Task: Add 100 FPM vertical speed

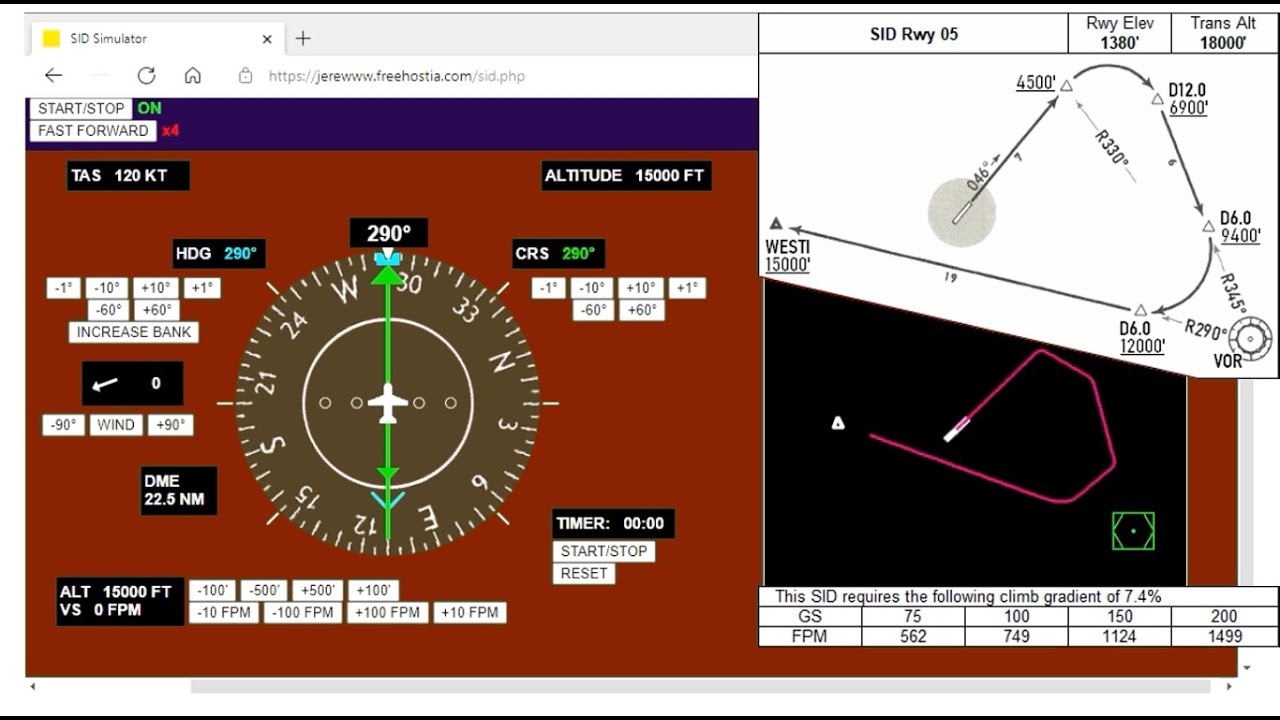Action: (x=388, y=613)
